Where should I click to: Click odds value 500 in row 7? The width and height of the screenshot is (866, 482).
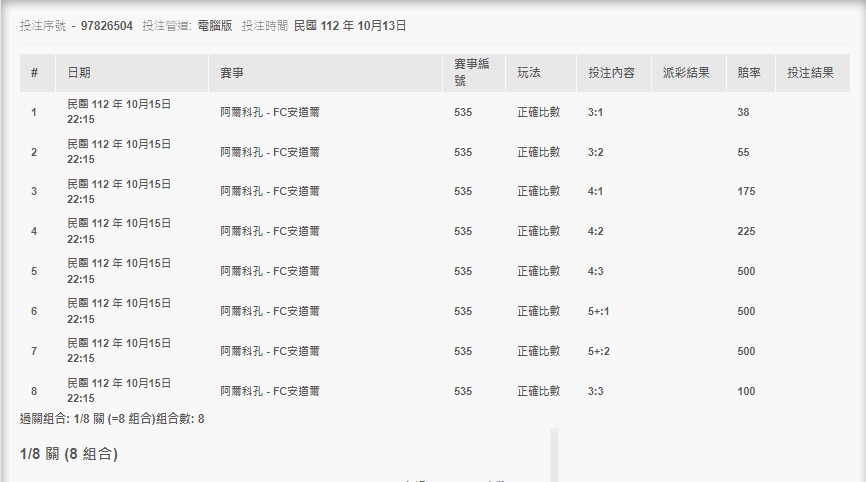pyautogui.click(x=746, y=351)
